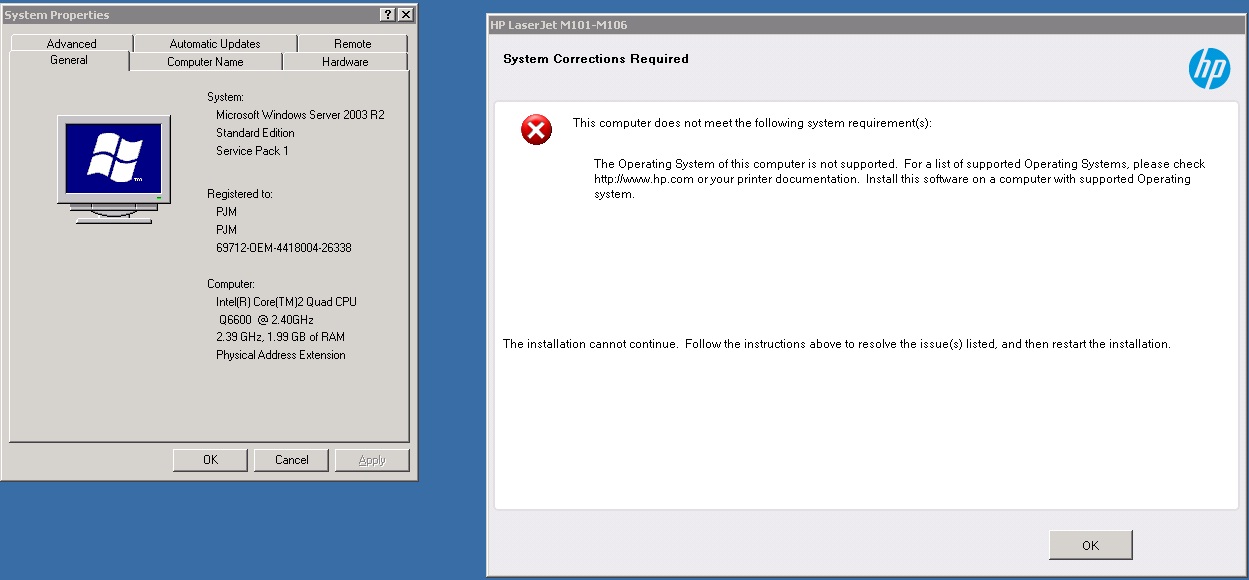This screenshot has height=580, width=1249.
Task: Open the Hardware tab
Action: pyautogui.click(x=345, y=62)
